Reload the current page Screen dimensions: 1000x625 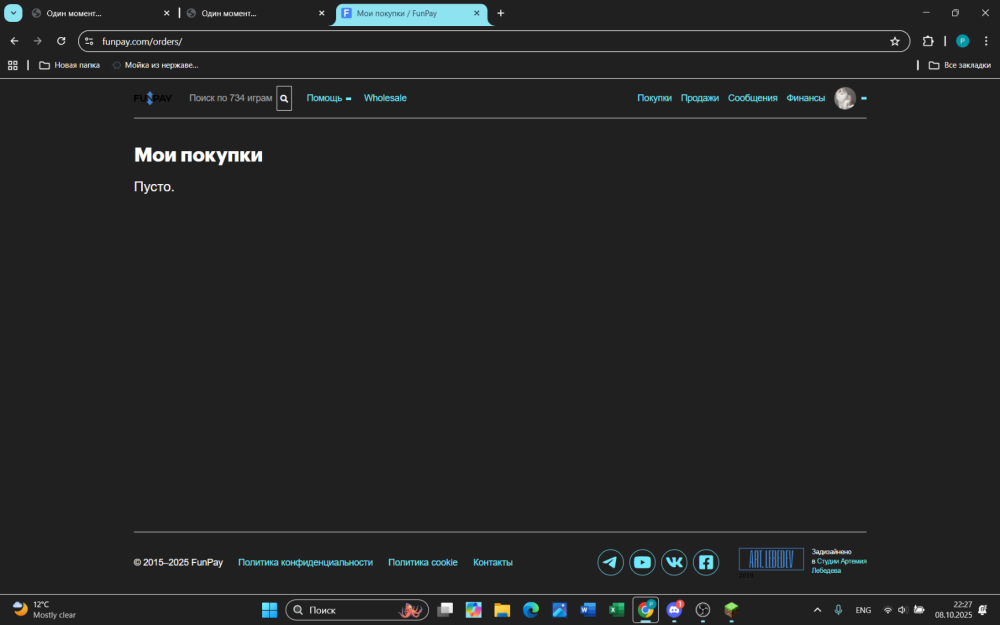(61, 41)
